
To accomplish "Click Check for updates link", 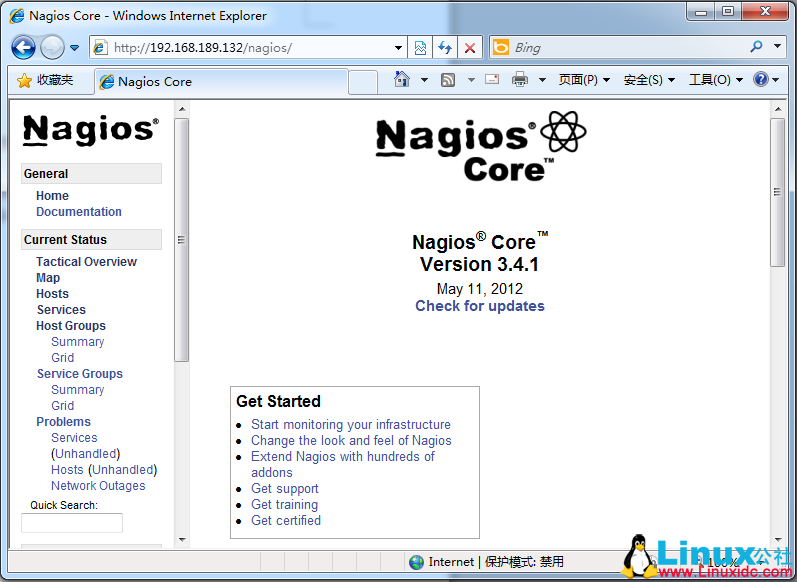I will (x=480, y=306).
